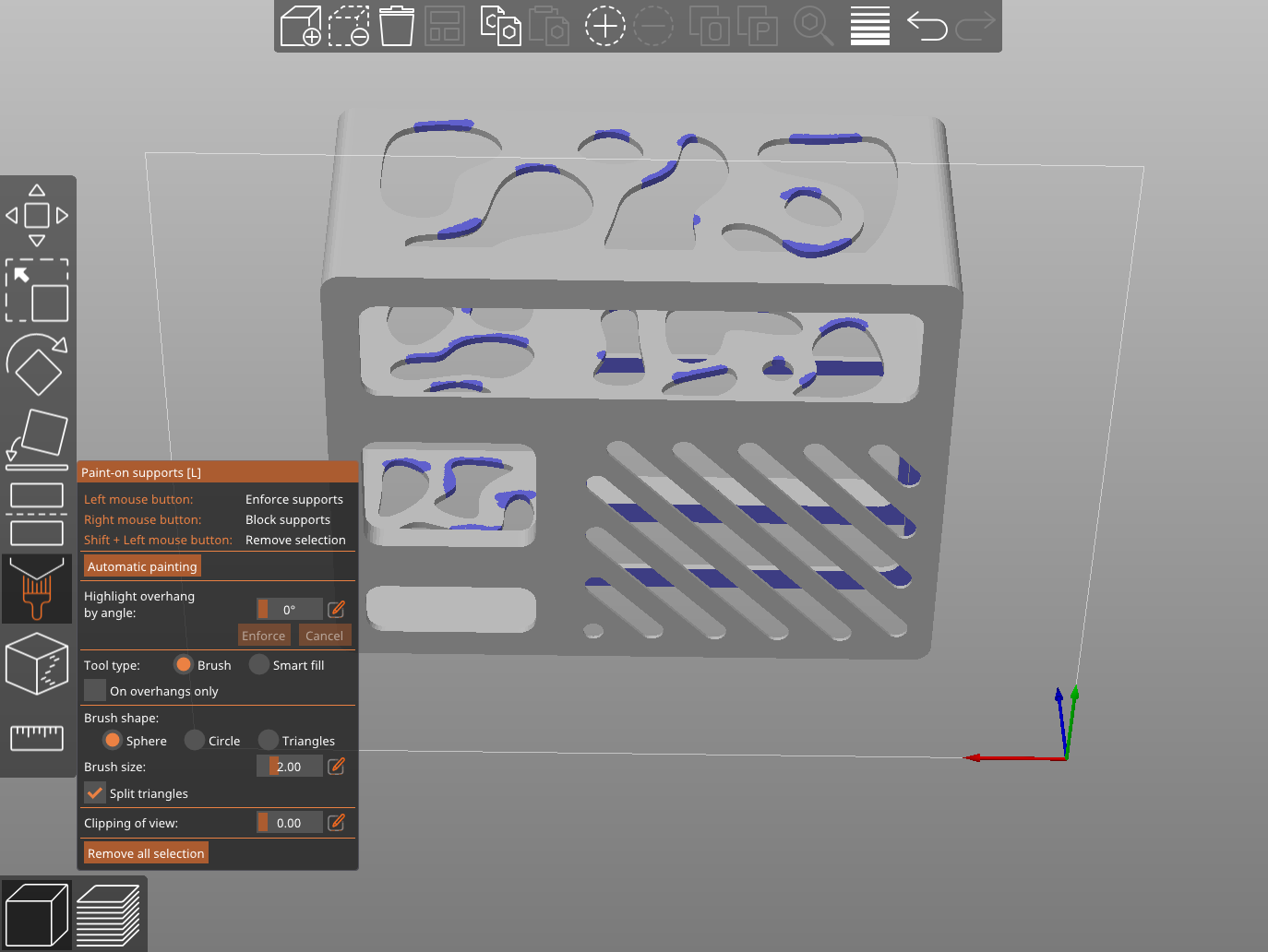Click the Split to objects icon
The image size is (1268, 952).
pyautogui.click(x=710, y=26)
